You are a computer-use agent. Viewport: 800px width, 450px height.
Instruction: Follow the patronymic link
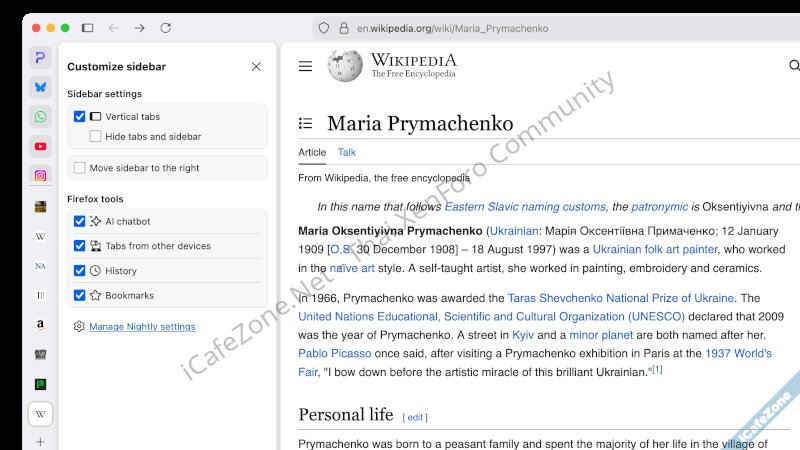(659, 207)
